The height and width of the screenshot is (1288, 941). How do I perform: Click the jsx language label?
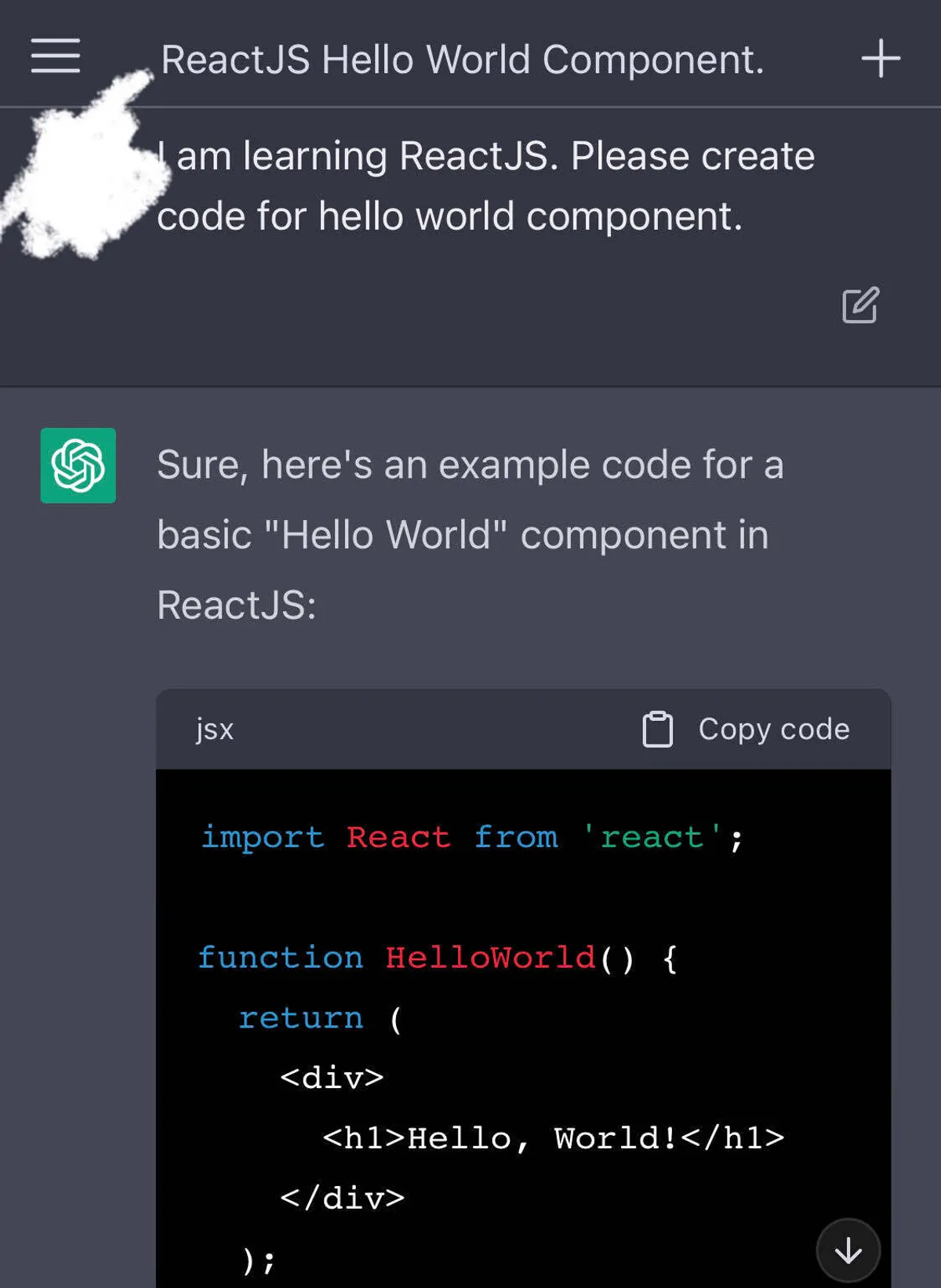(x=214, y=730)
